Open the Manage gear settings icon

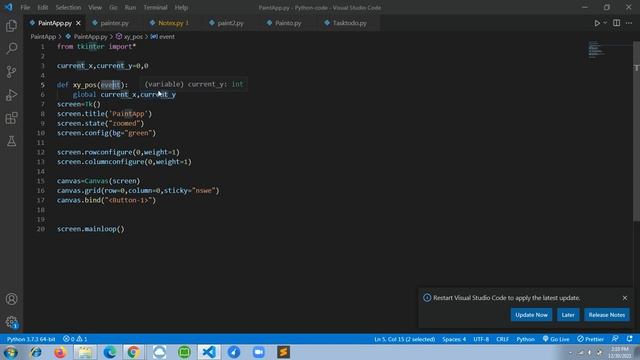pos(11,322)
